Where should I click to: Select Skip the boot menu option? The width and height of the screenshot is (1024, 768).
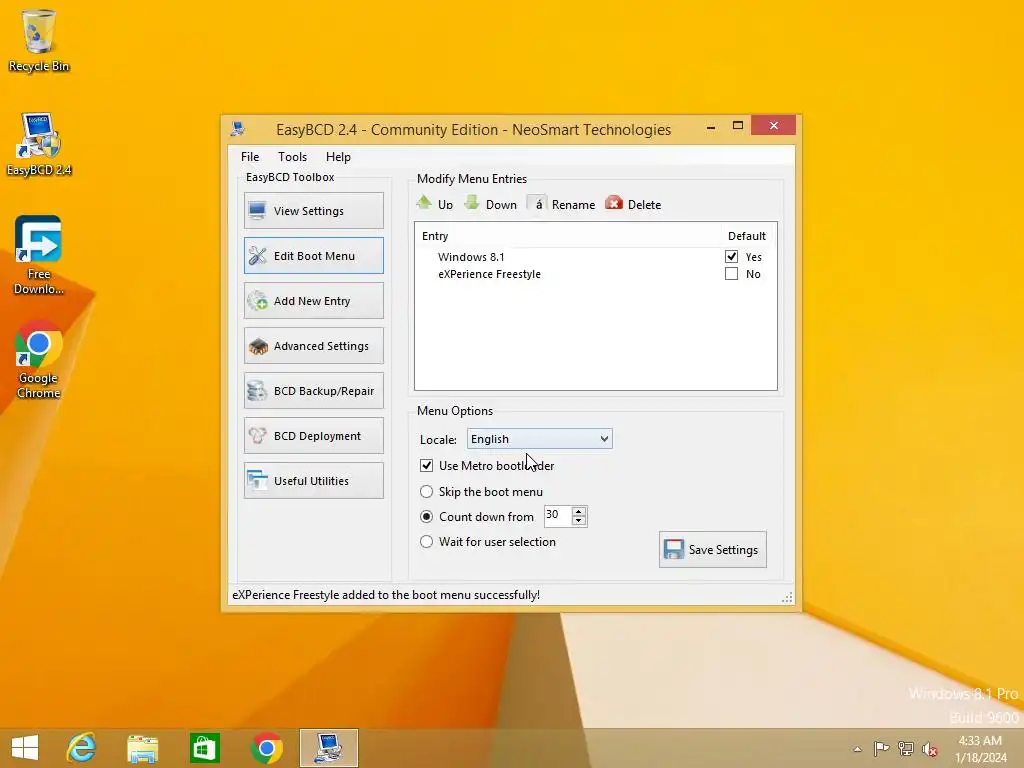(x=426, y=491)
